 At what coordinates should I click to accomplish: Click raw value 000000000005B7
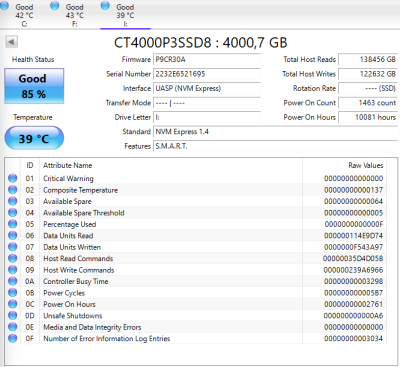[354, 293]
